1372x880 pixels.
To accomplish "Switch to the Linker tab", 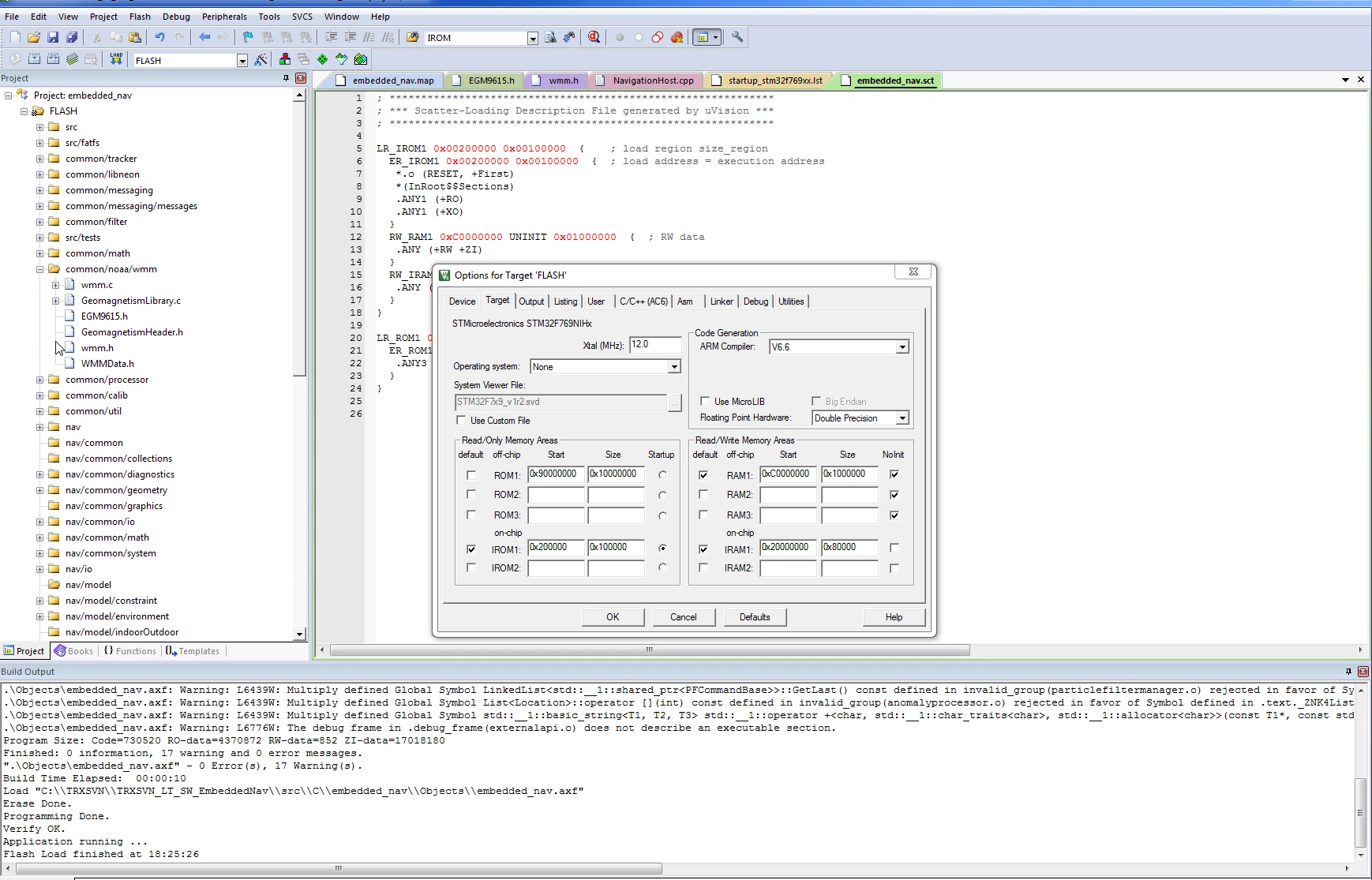I will coord(721,301).
